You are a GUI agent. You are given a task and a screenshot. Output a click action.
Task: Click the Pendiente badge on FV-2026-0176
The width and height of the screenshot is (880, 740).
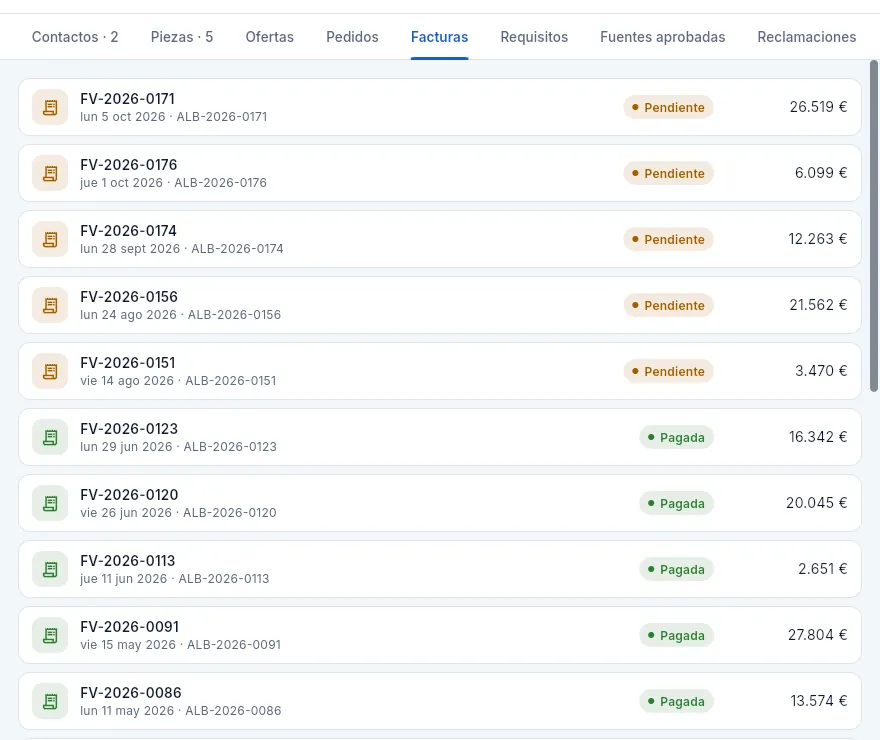(668, 173)
